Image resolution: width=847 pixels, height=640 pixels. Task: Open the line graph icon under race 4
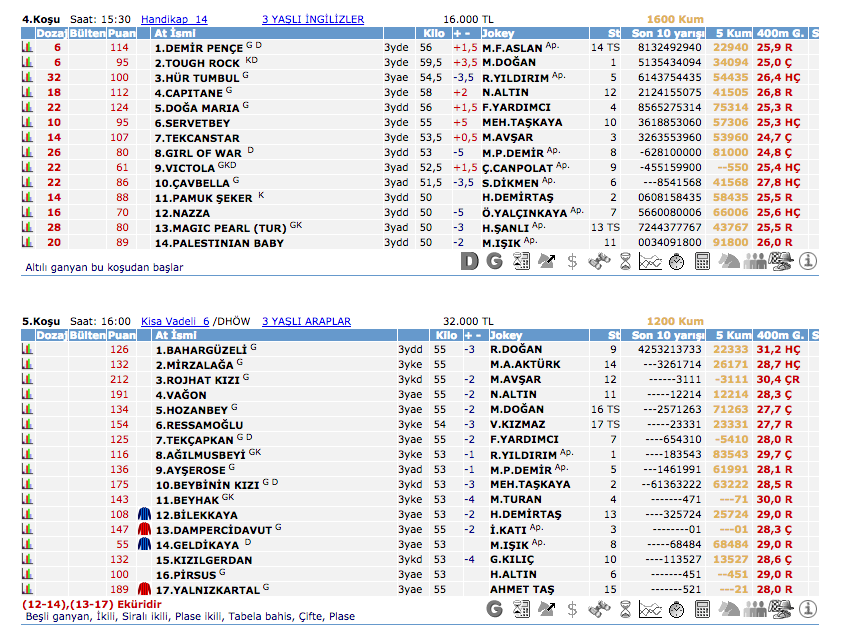pyautogui.click(x=650, y=262)
